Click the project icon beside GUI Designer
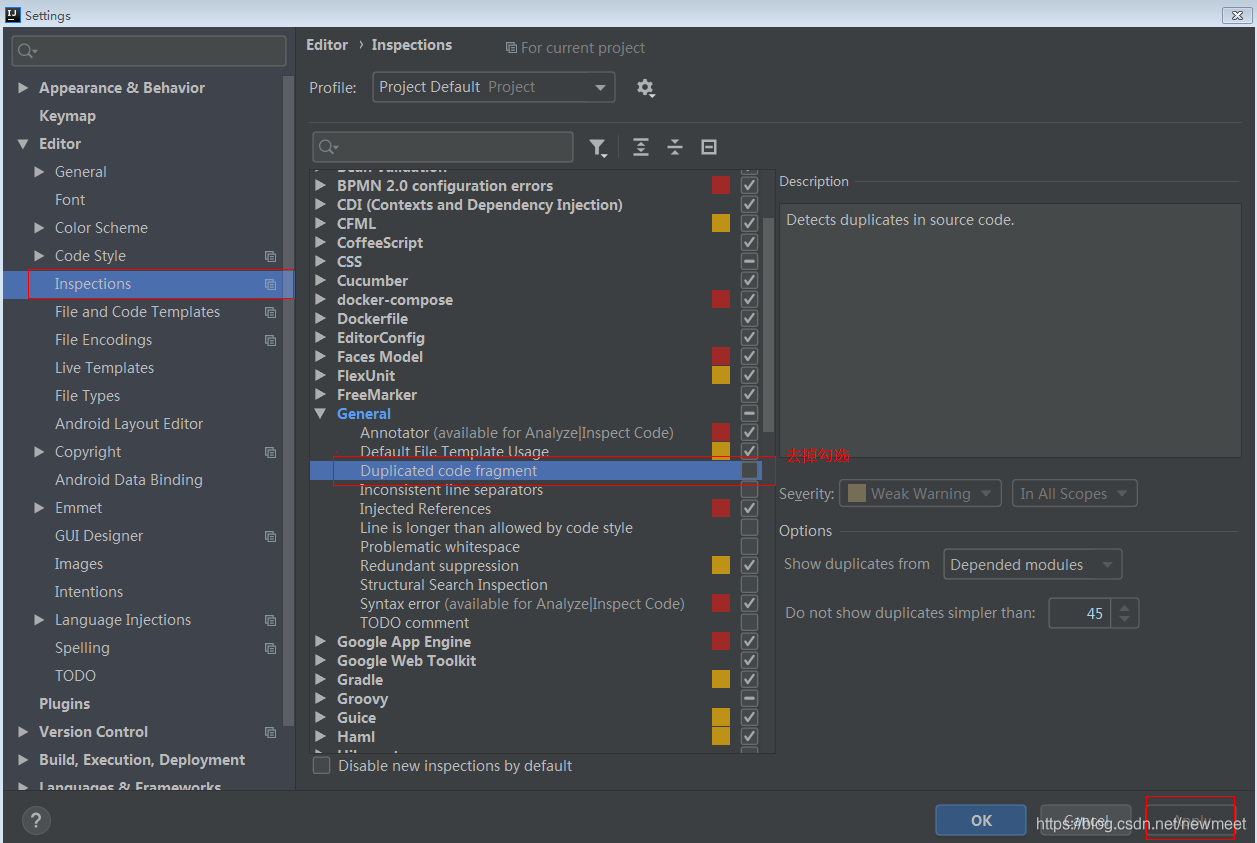 click(270, 536)
